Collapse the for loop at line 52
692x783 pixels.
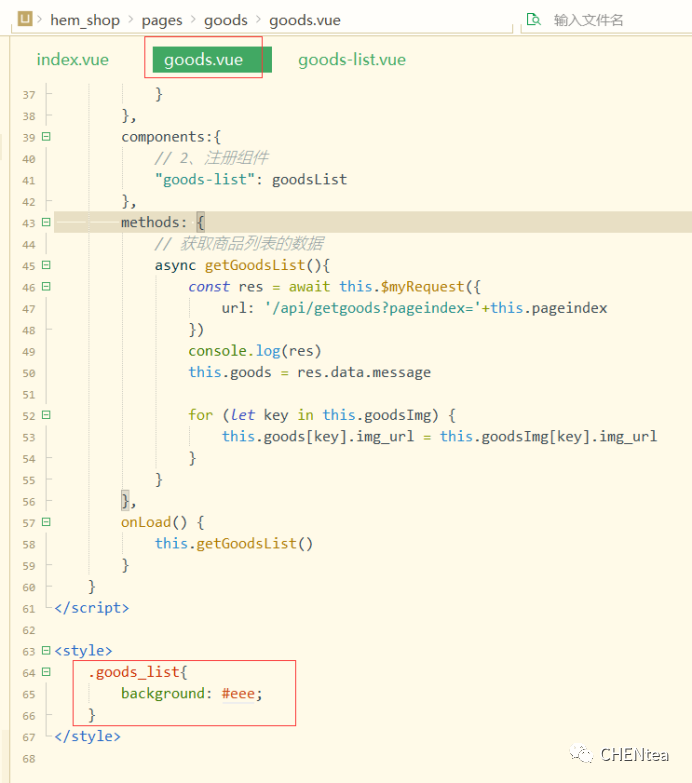tap(46, 415)
